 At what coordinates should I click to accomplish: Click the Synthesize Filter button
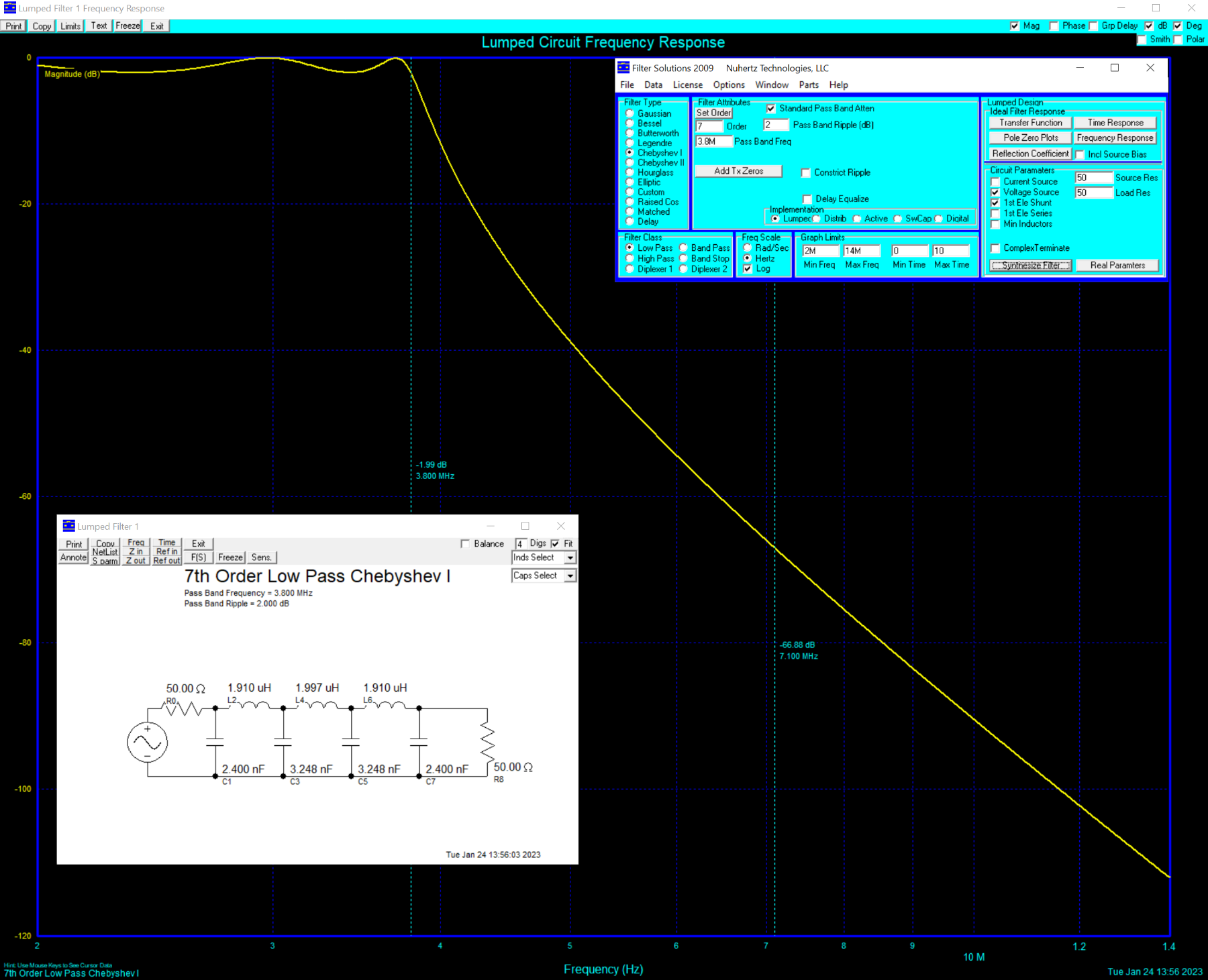coord(1030,266)
